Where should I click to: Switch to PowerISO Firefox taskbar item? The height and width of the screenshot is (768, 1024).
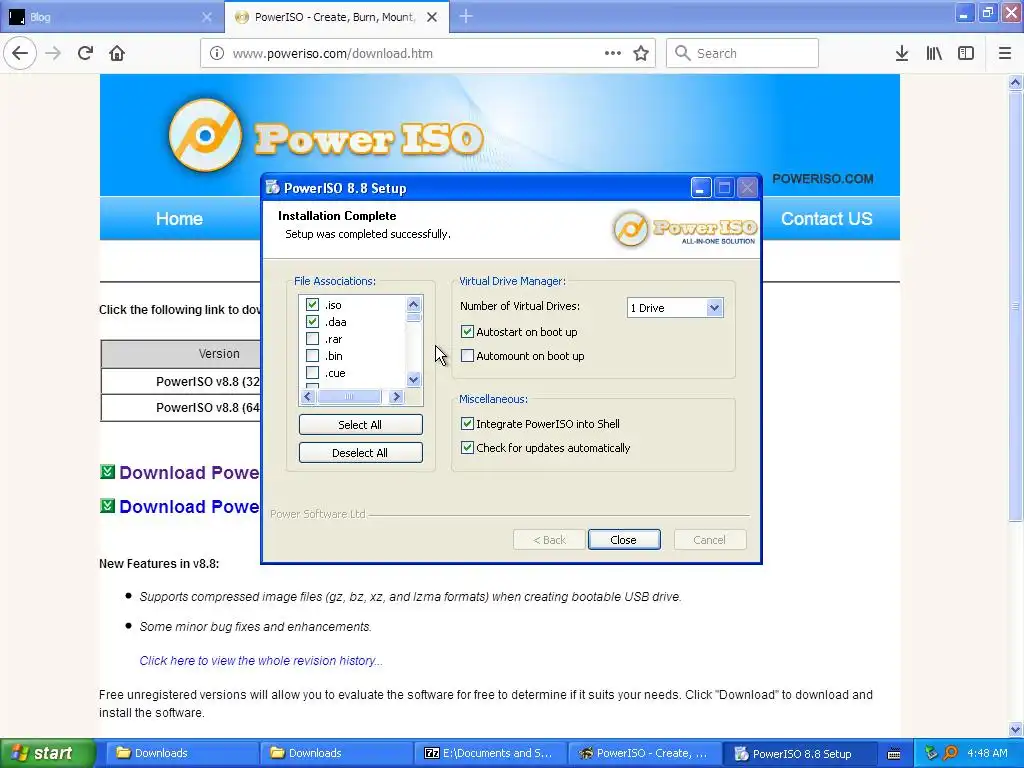(644, 753)
